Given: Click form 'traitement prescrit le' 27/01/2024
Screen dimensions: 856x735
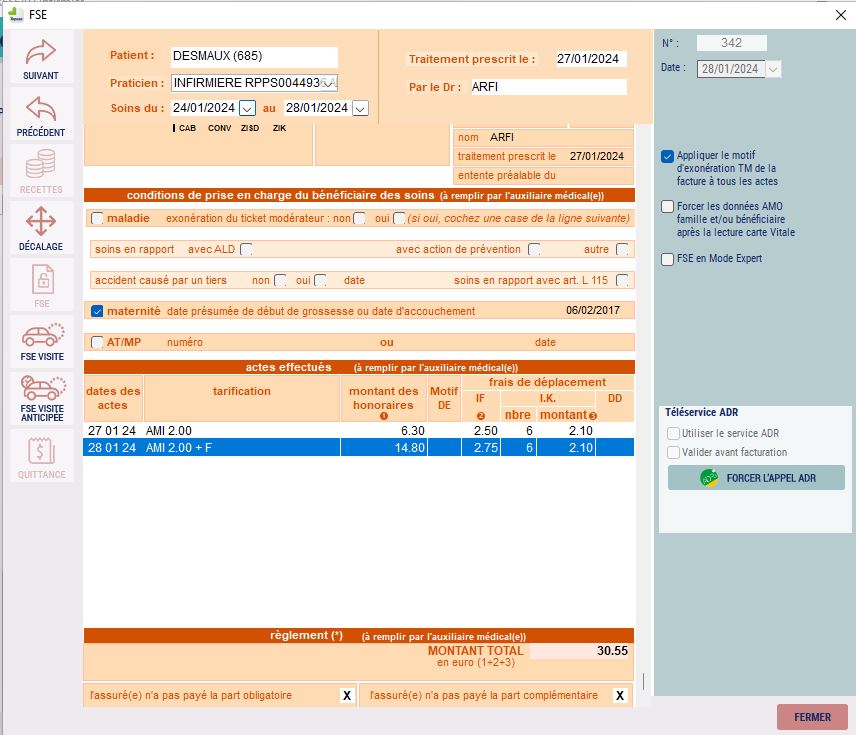Looking at the screenshot, I should (597, 157).
